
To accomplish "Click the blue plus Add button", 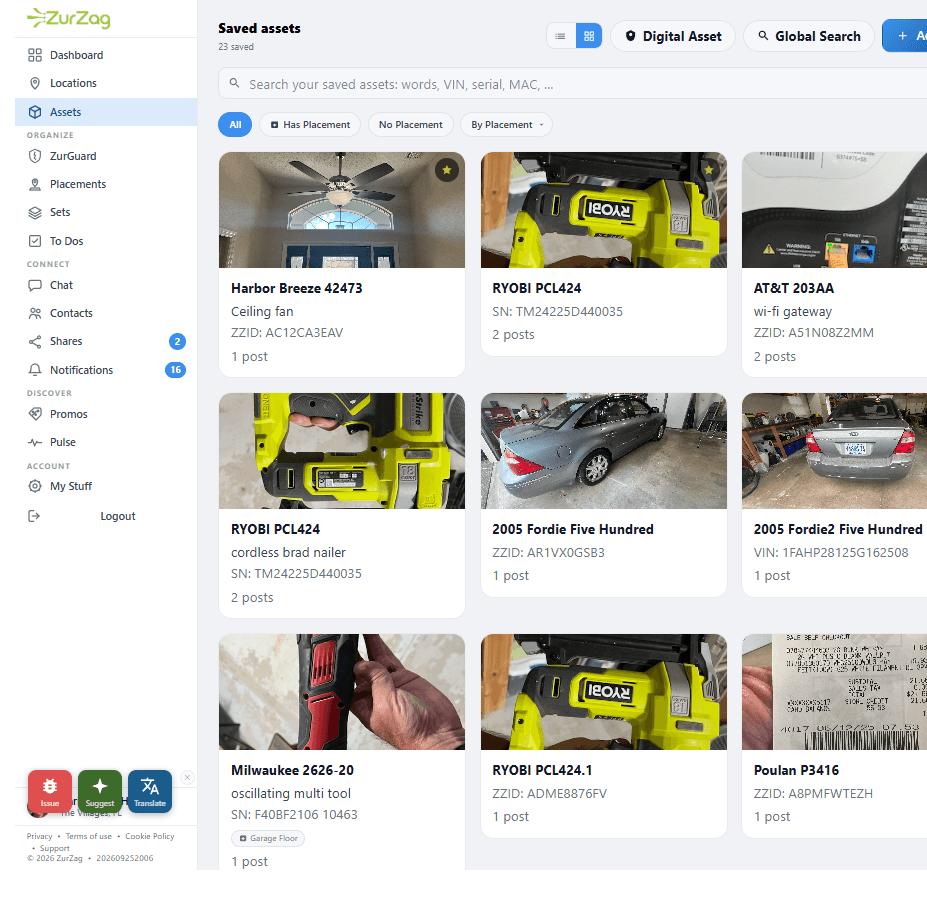I will [x=905, y=36].
